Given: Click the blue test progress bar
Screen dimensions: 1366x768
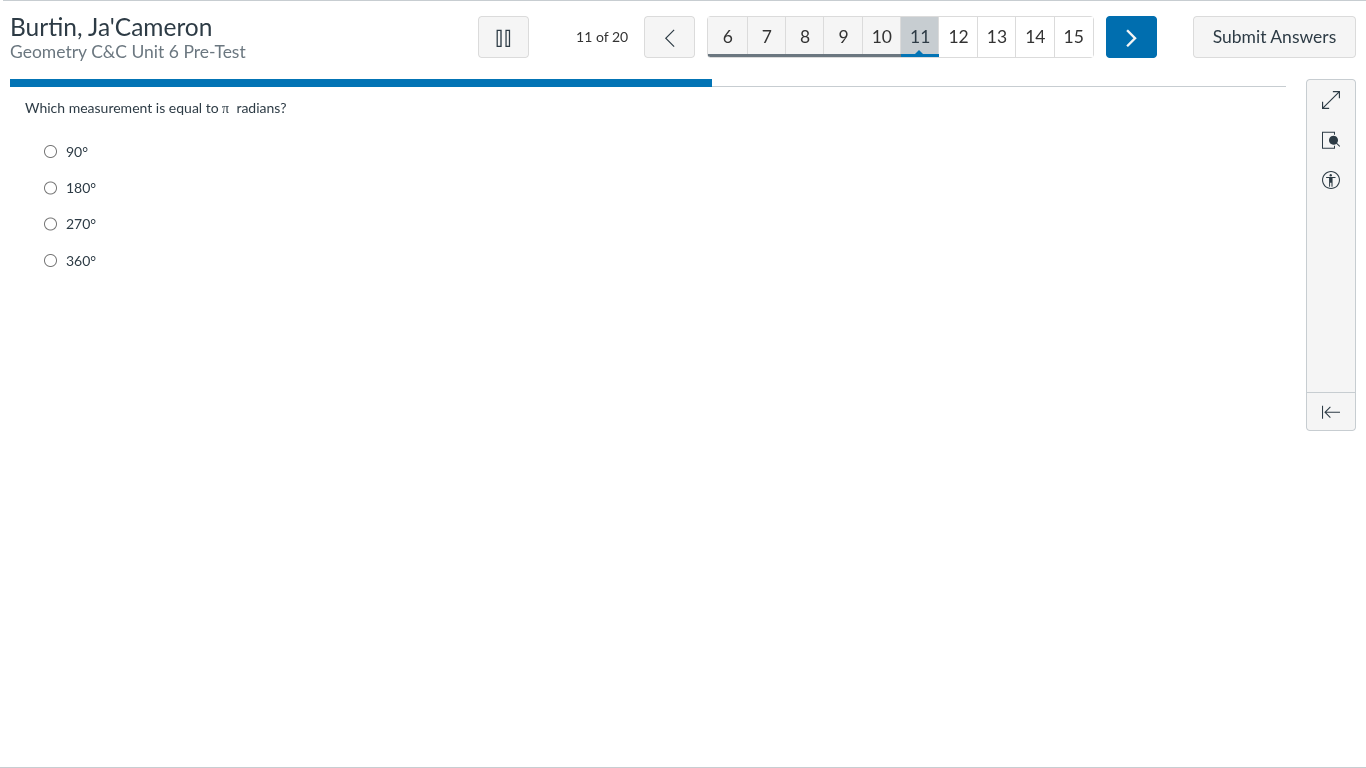Looking at the screenshot, I should pos(360,83).
